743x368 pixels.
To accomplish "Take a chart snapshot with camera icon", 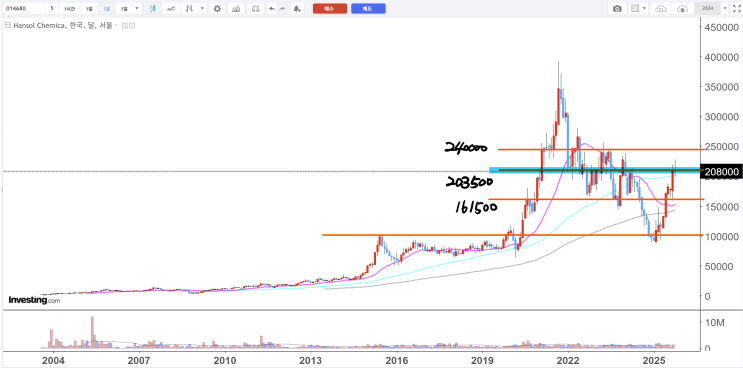I will 617,9.
